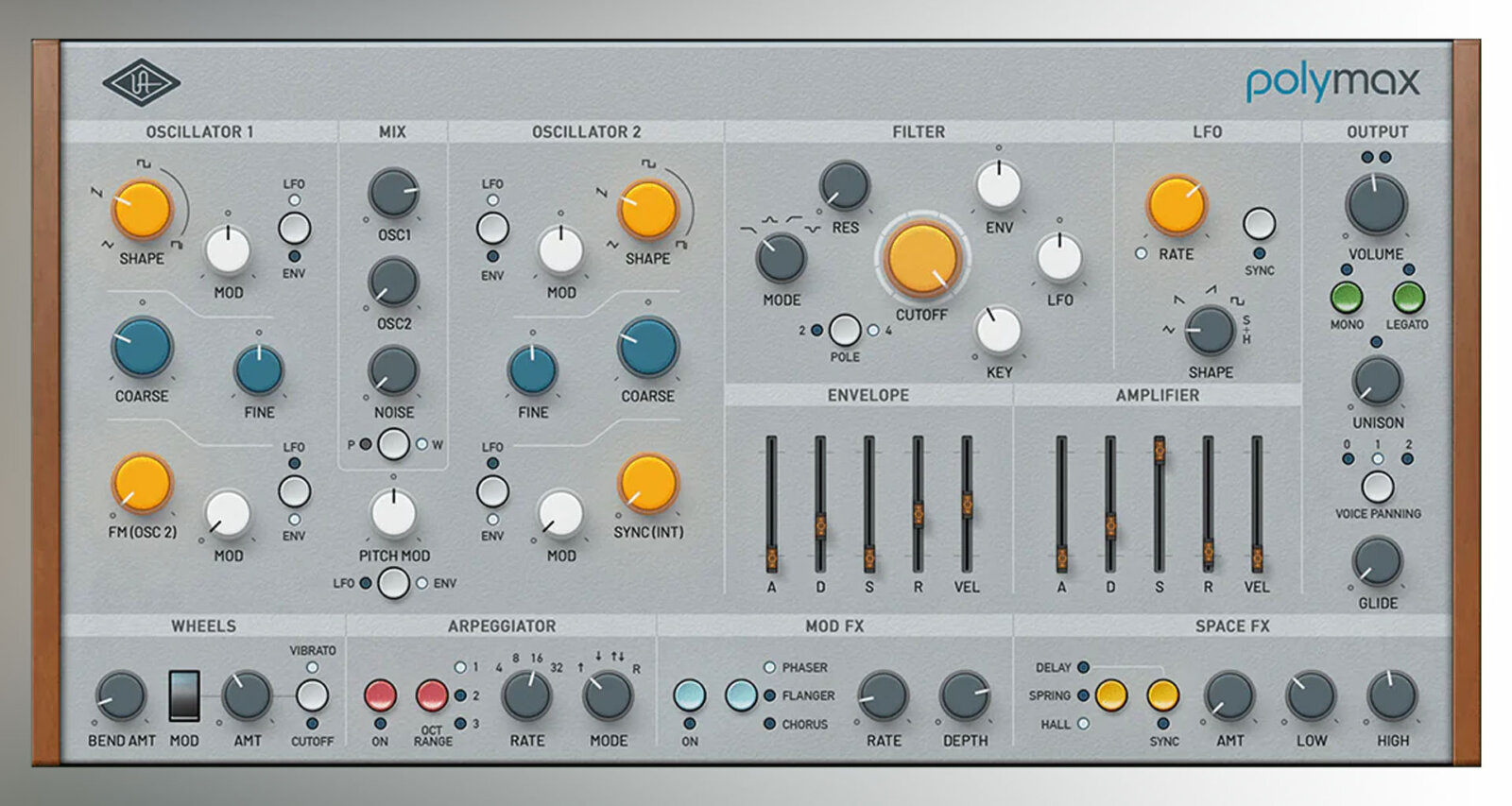Screen dimensions: 1512x806
Task: Click the filter KEY tracking knob
Action: pos(998,330)
